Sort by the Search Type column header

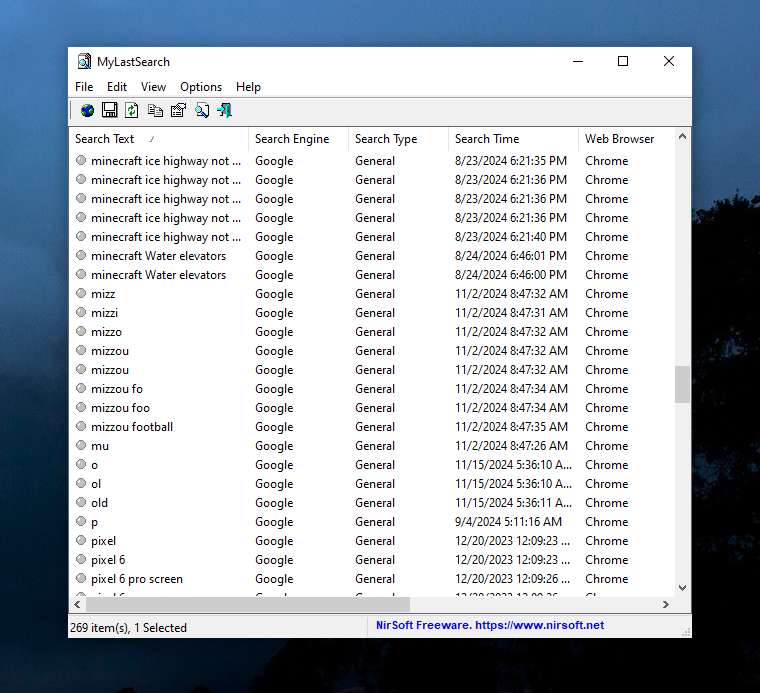(x=398, y=139)
